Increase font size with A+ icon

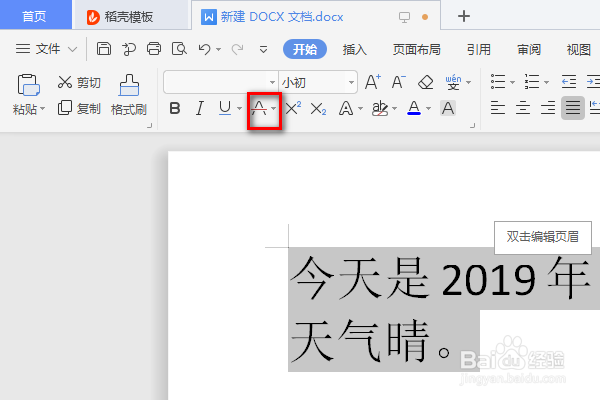coord(373,82)
